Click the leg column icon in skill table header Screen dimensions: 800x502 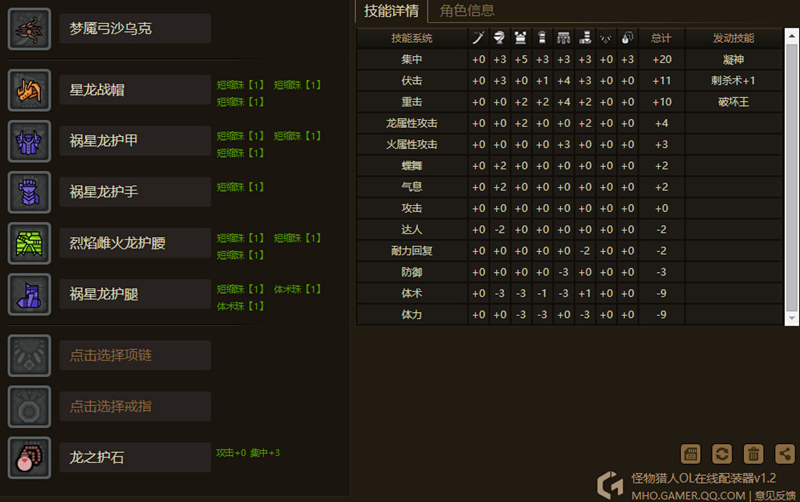tap(585, 38)
